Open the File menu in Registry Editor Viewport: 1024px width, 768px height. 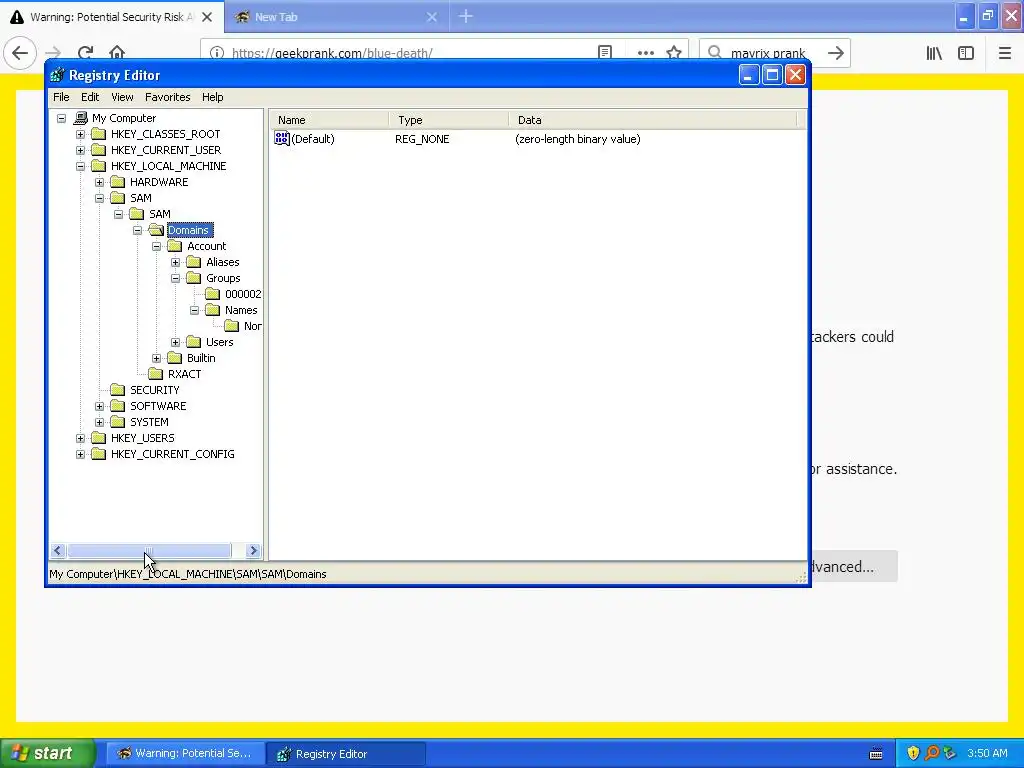coord(61,97)
